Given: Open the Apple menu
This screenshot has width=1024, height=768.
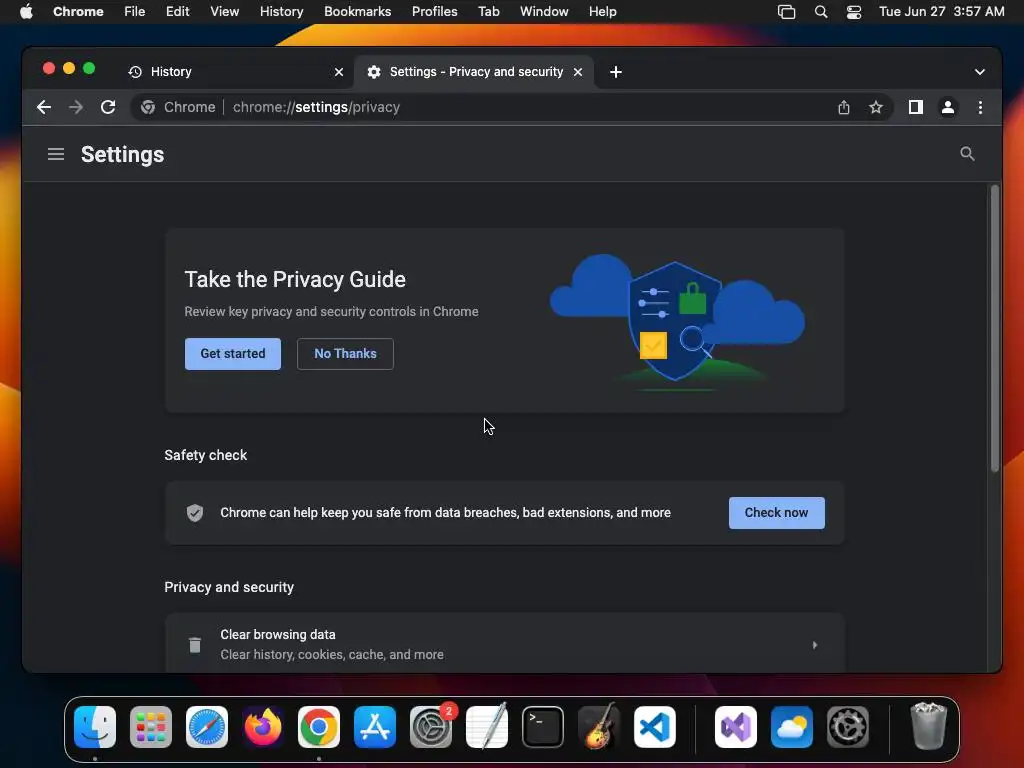Looking at the screenshot, I should click(26, 11).
